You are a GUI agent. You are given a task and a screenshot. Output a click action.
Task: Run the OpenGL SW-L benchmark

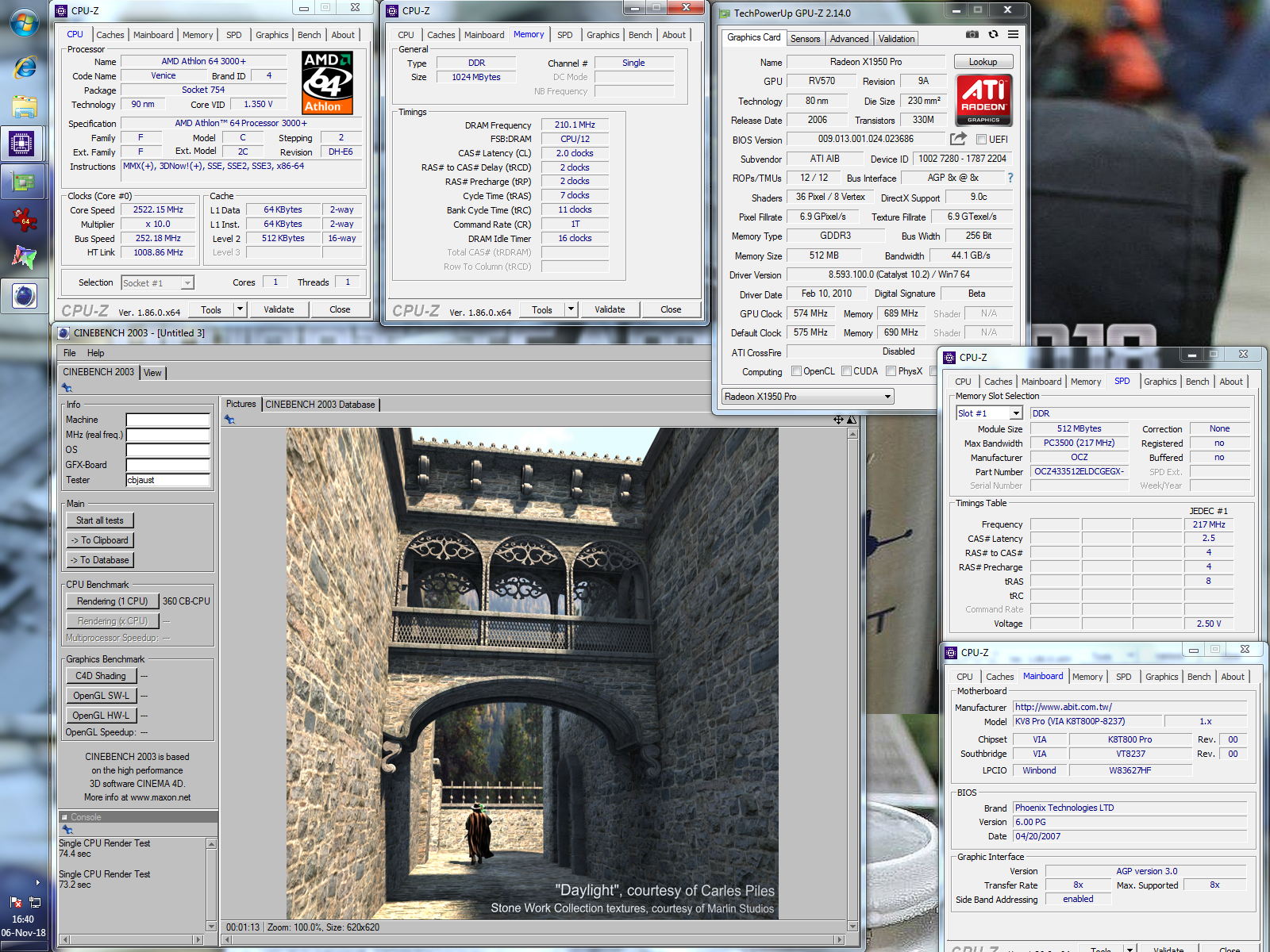tap(101, 696)
